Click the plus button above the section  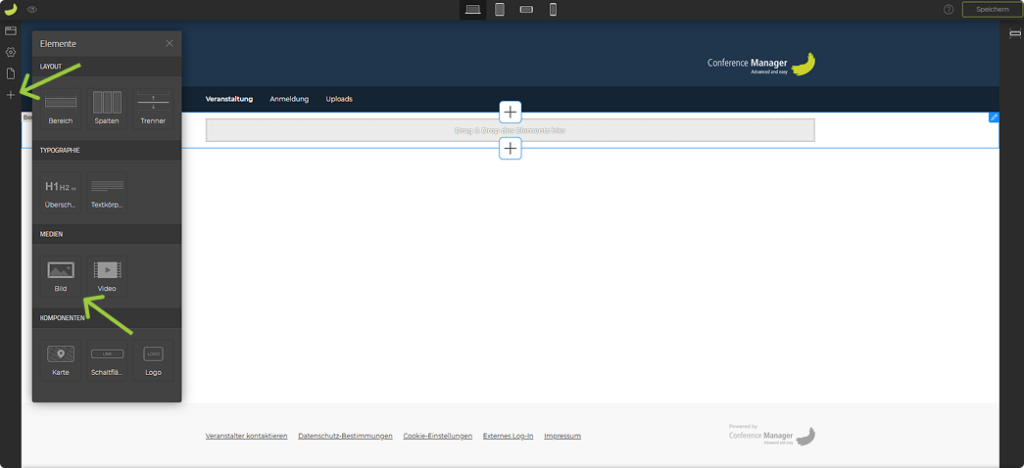click(510, 112)
